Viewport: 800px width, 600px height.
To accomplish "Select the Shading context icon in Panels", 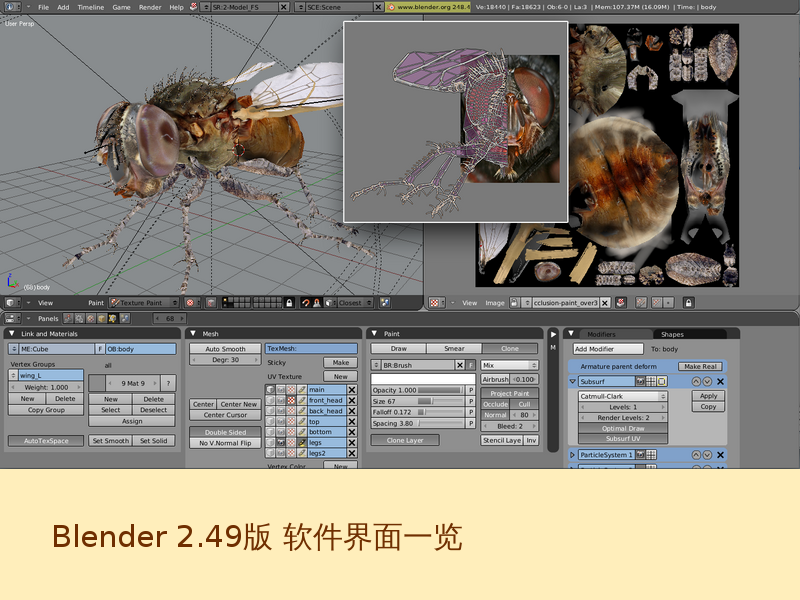I will tap(91, 318).
